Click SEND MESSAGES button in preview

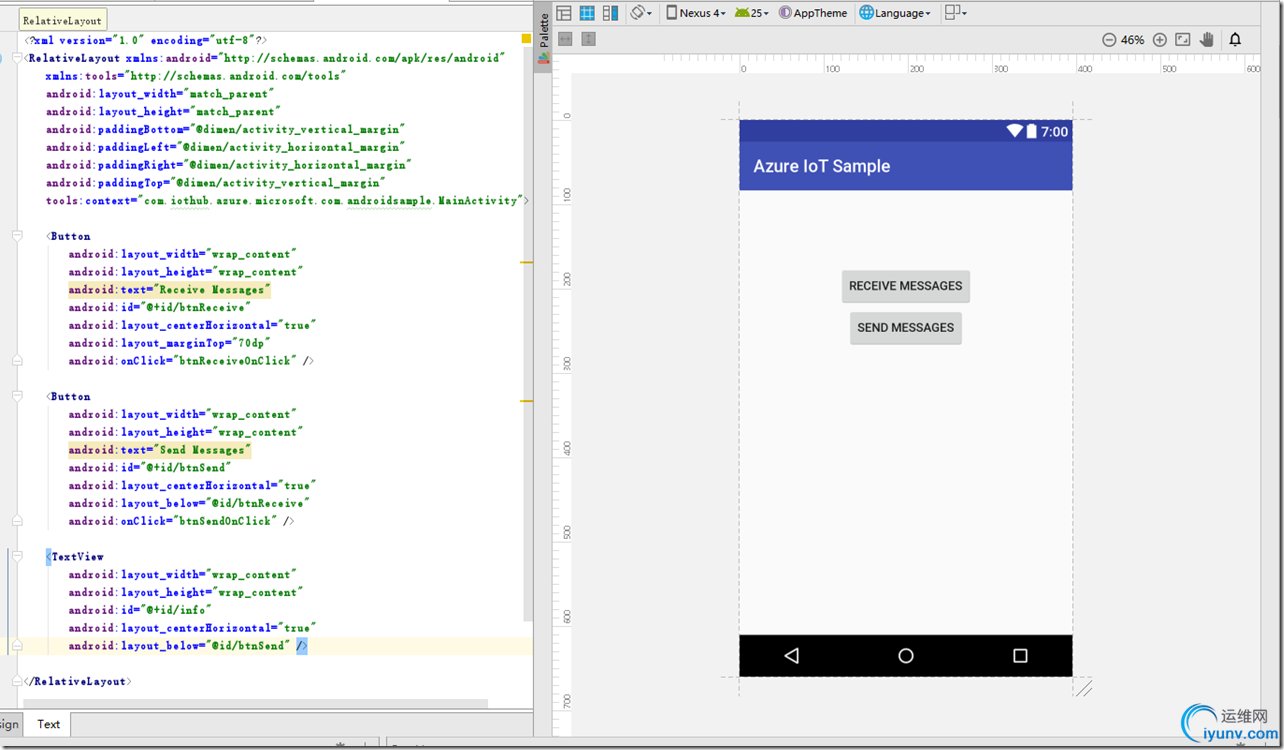tap(906, 328)
